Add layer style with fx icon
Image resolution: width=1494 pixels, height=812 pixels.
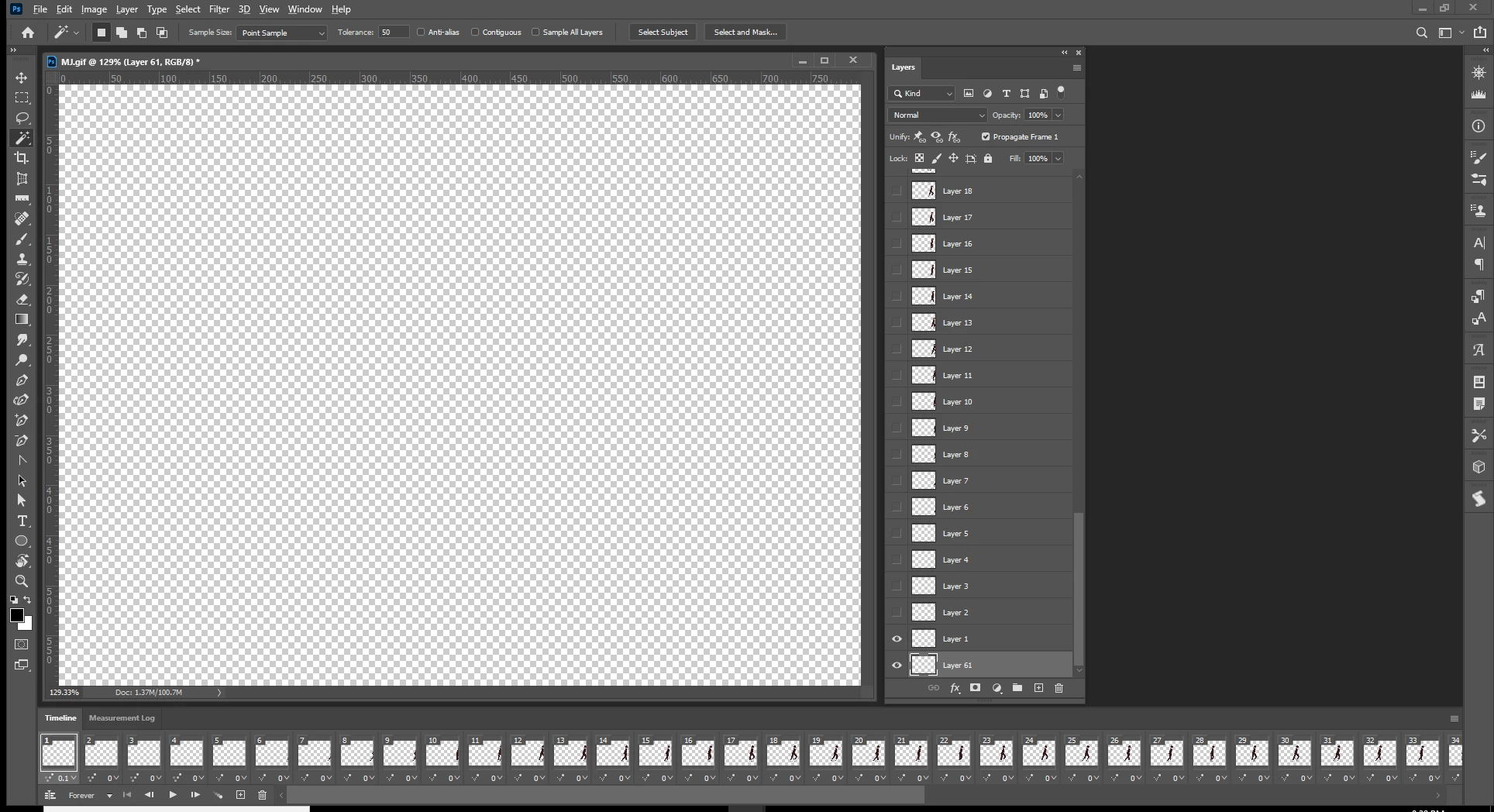(x=955, y=688)
